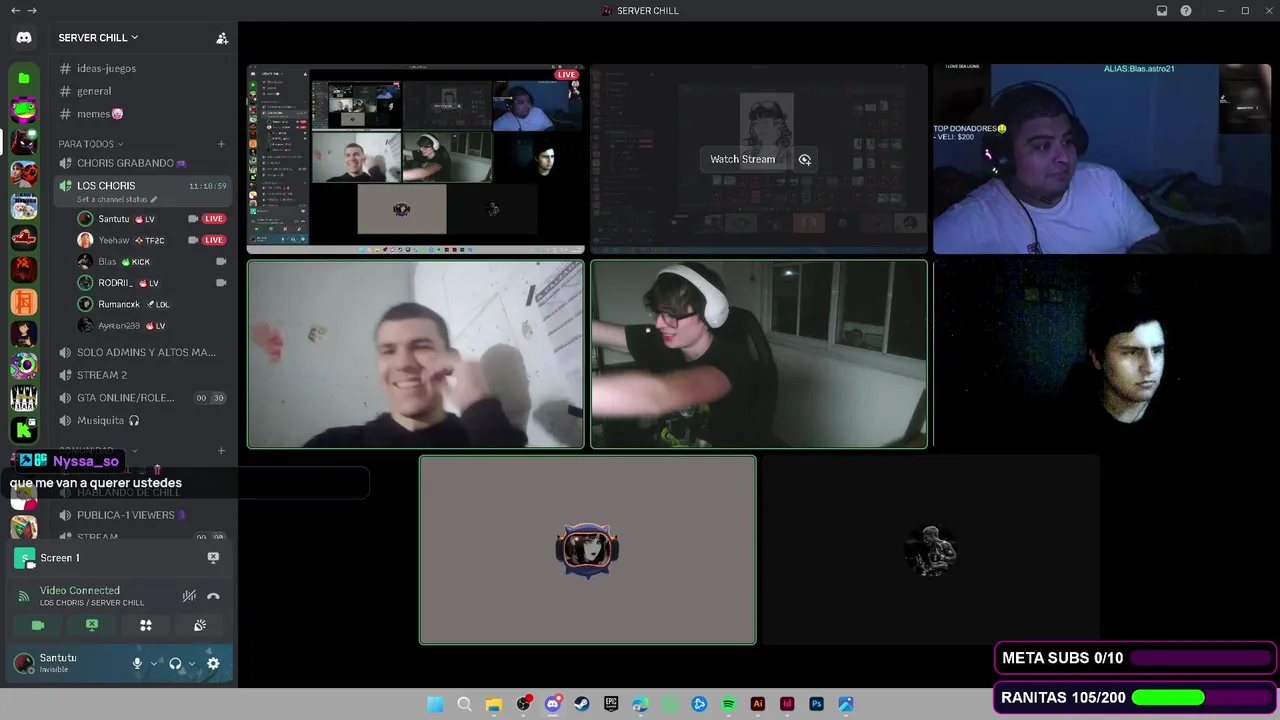Select user Santutu in voice list
The width and height of the screenshot is (1280, 720).
(152, 219)
